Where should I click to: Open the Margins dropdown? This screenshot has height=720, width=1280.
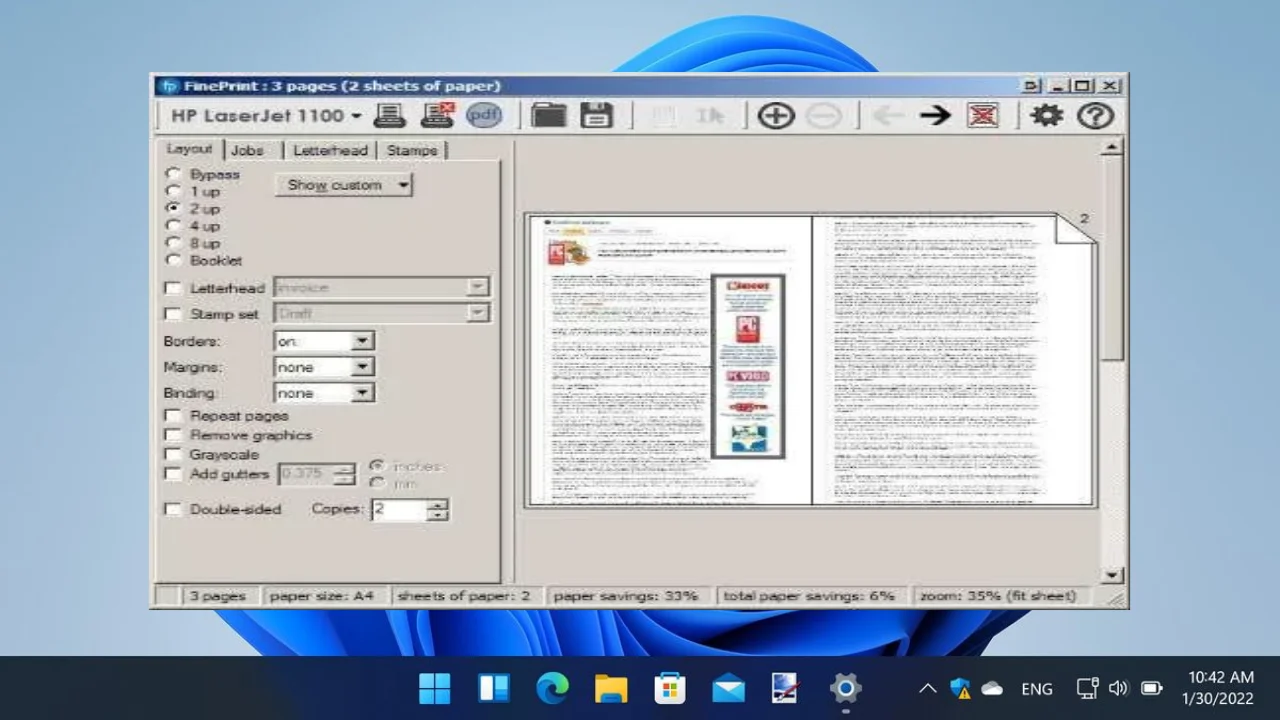point(324,367)
